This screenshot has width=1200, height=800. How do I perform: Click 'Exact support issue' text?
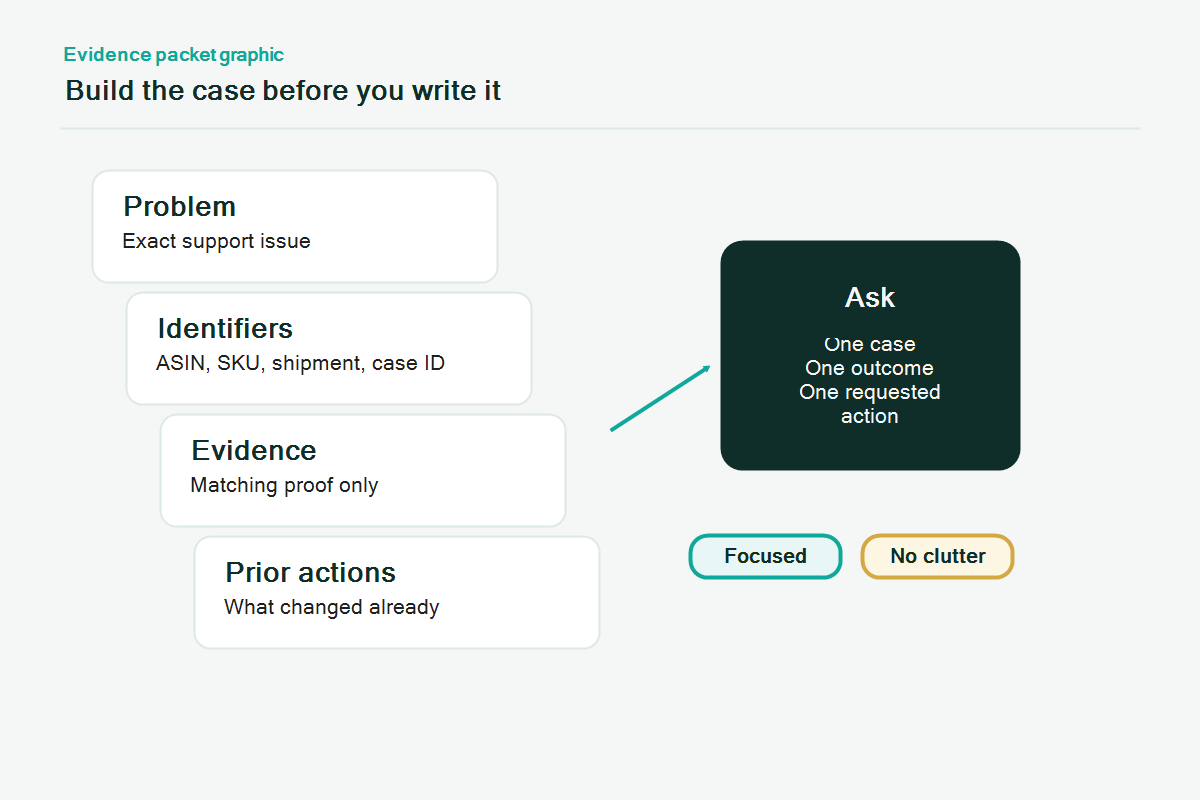click(216, 241)
